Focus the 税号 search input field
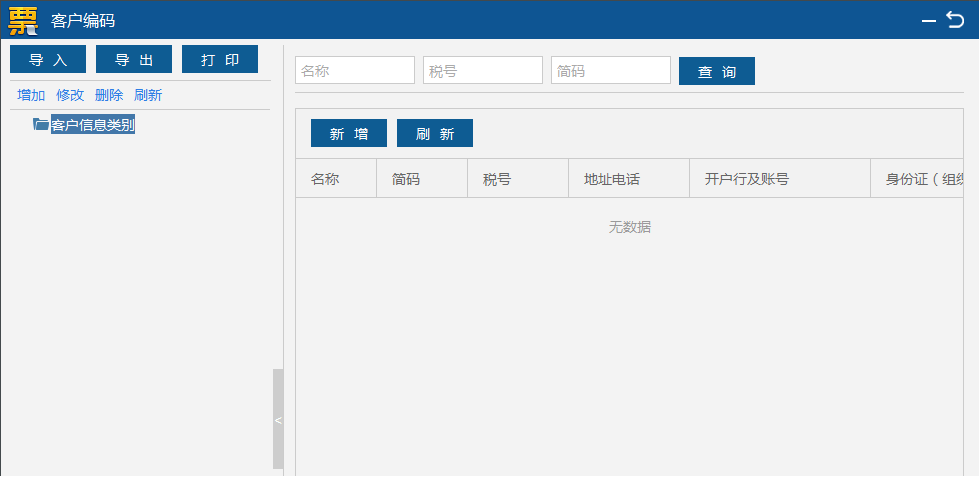 [483, 70]
